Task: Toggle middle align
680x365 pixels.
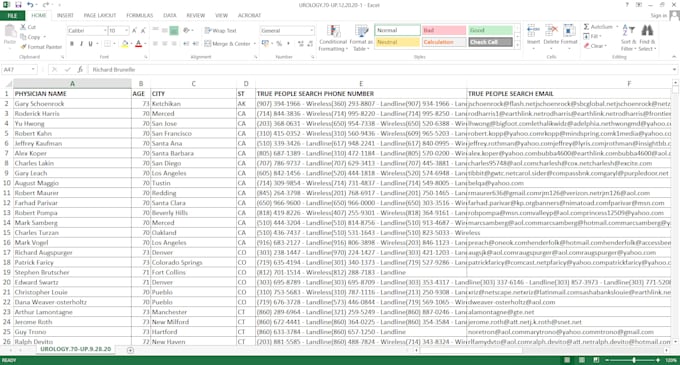Action: (x=165, y=31)
